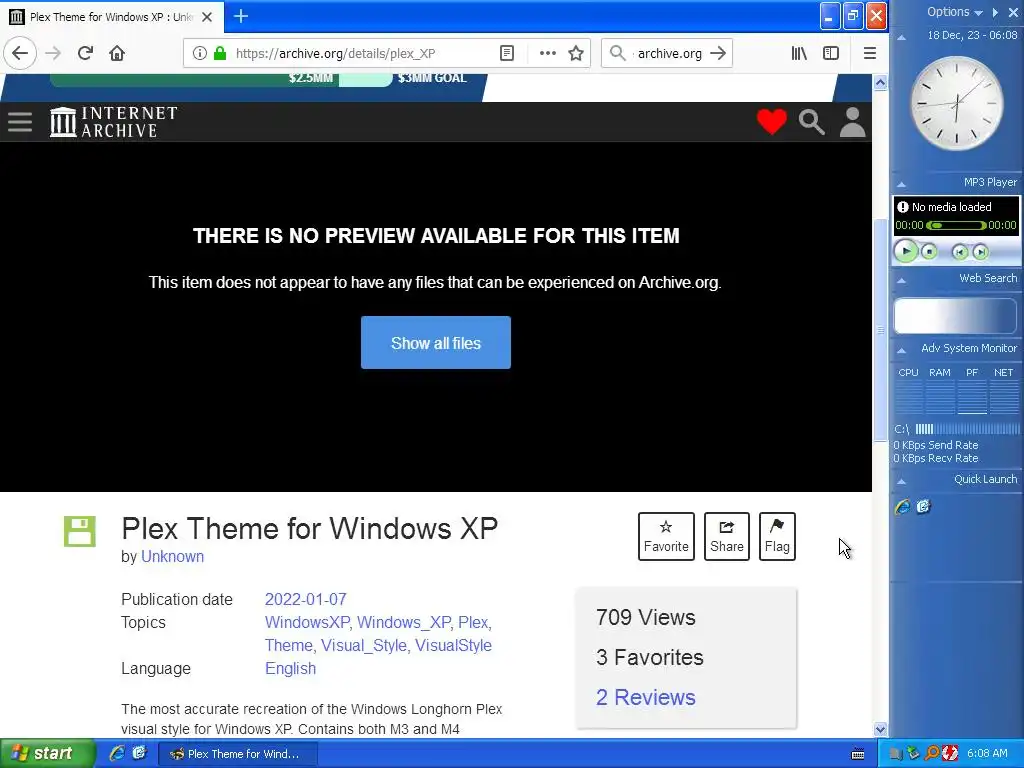Stop playback in MP3 Player
The width and height of the screenshot is (1024, 768).
929,251
